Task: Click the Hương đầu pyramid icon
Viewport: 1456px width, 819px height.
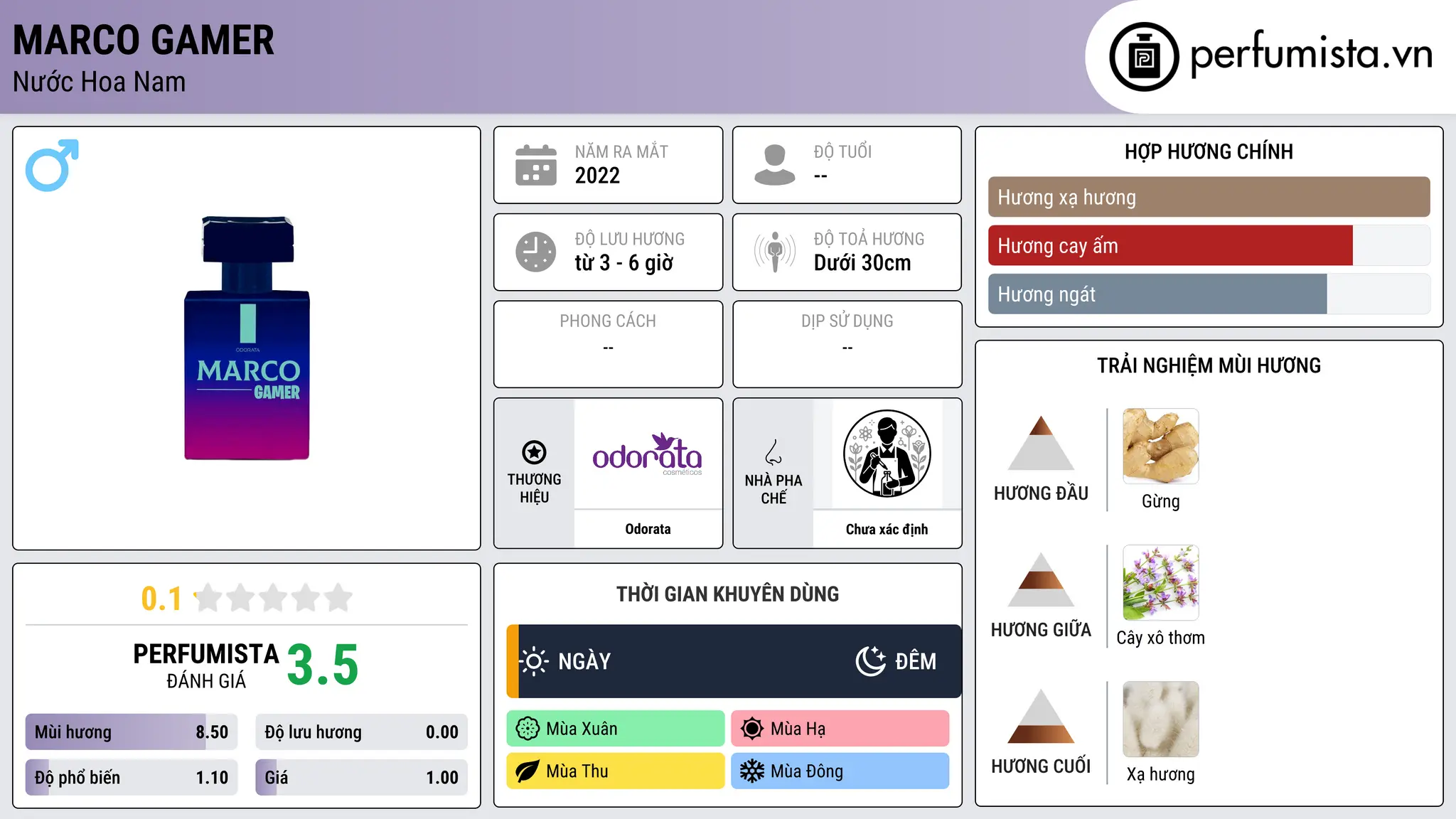Action: (1041, 443)
